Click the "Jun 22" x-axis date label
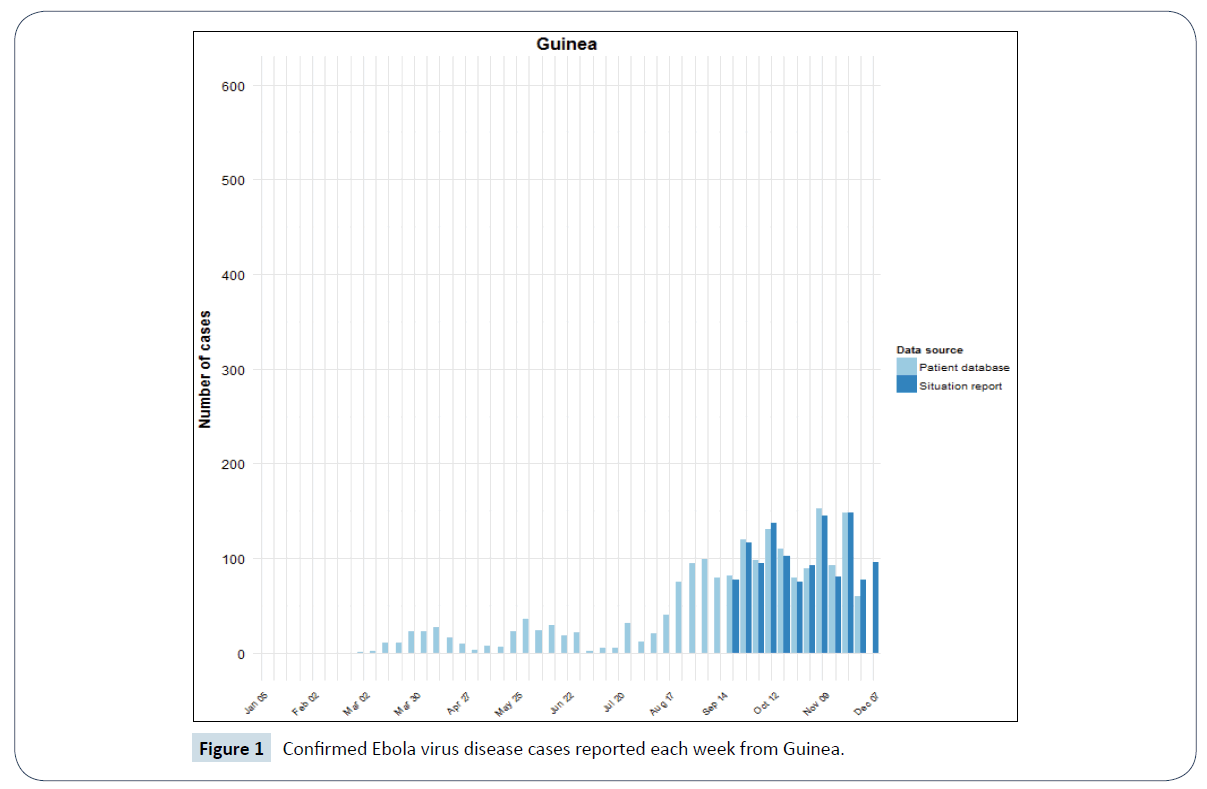The width and height of the screenshot is (1207, 789). (x=561, y=703)
